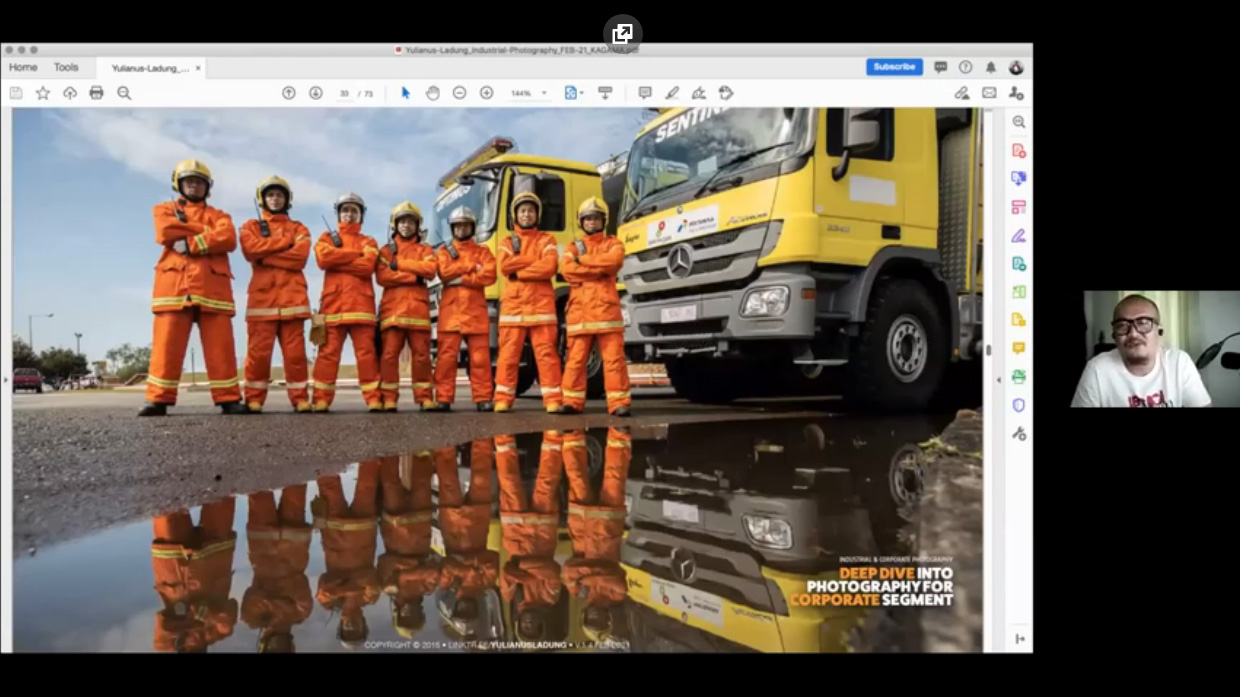1240x697 pixels.
Task: Switch to the Home tab
Action: pyautogui.click(x=23, y=67)
